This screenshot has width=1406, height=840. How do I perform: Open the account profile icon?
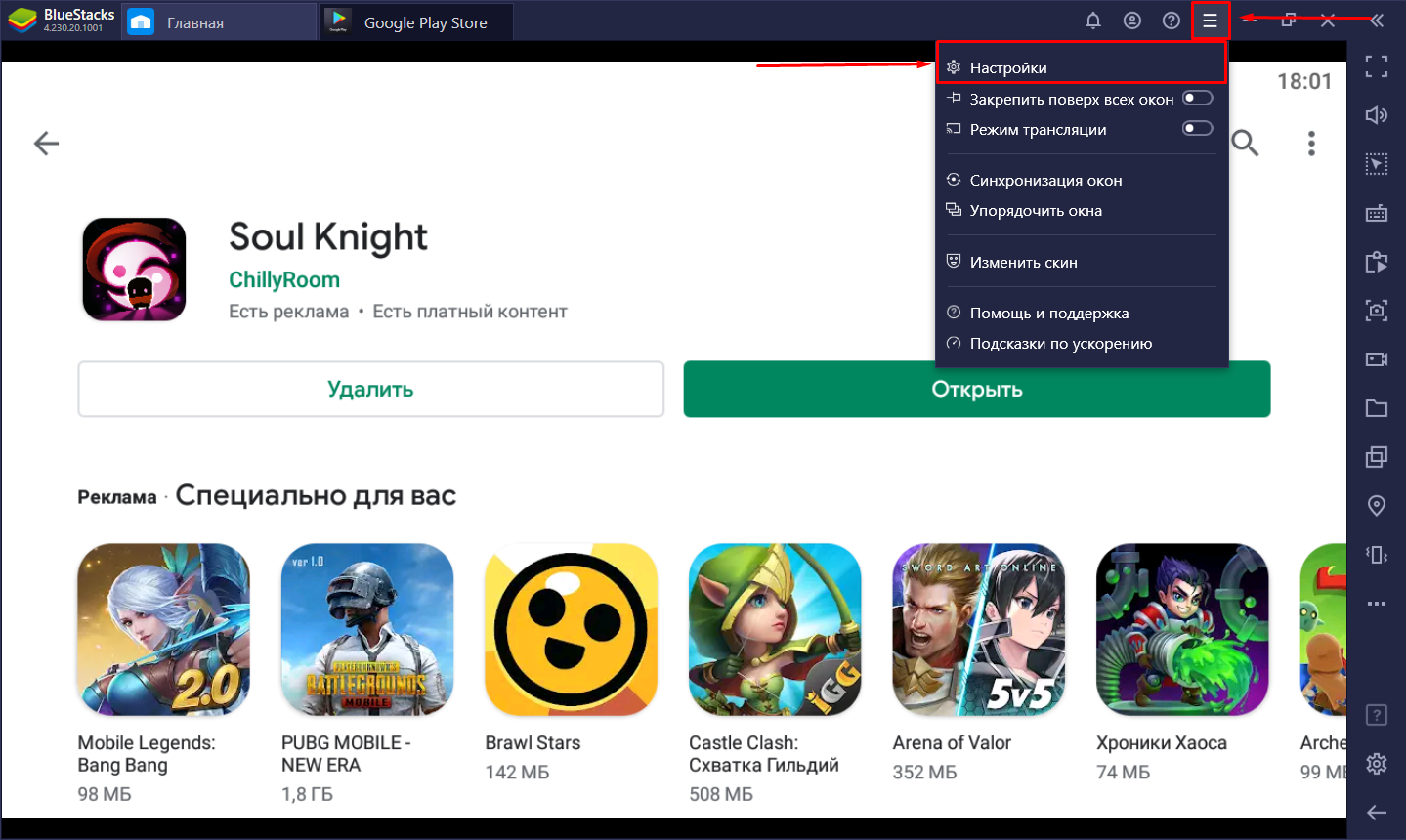point(1132,21)
